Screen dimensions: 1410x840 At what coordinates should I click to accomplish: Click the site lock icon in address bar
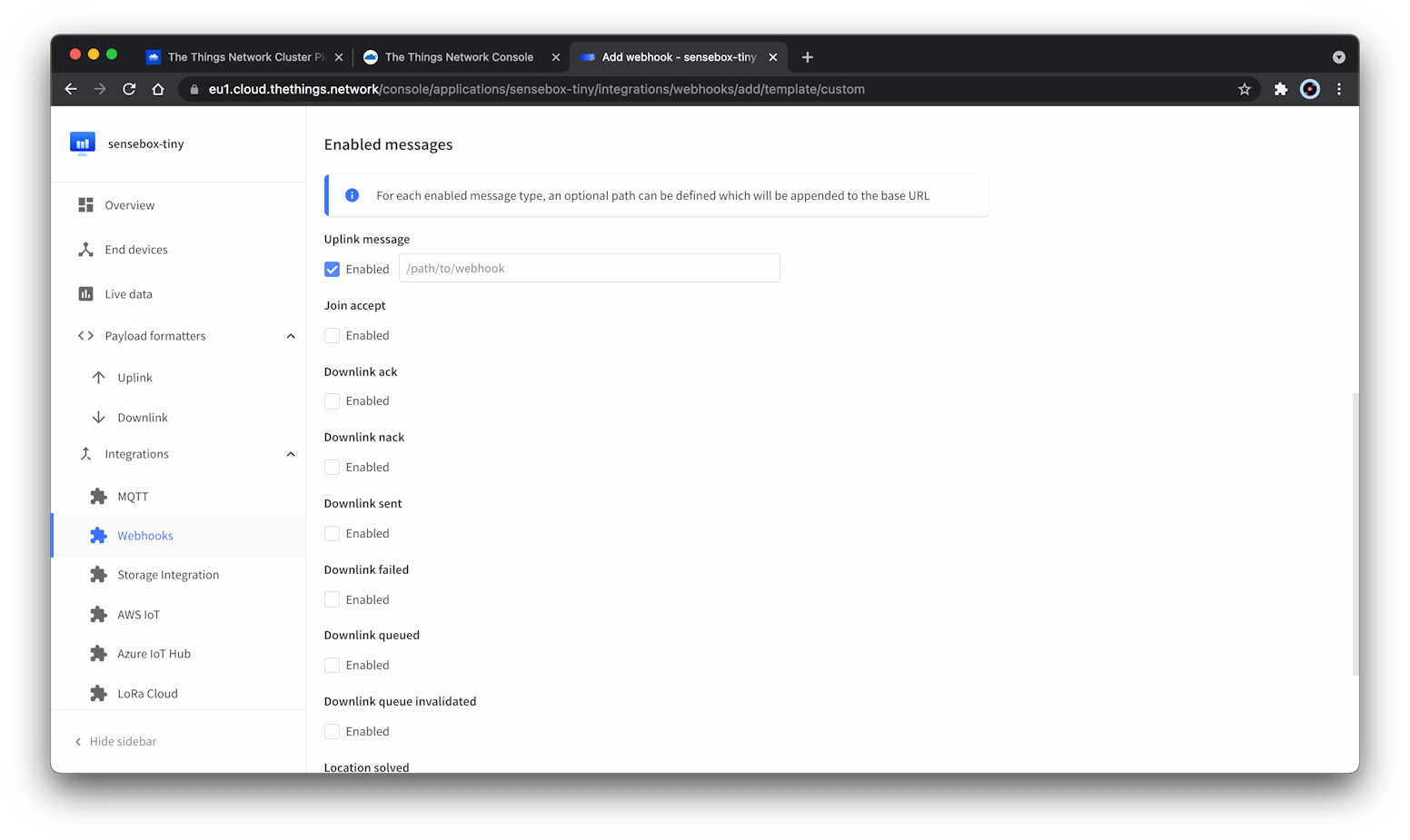[x=194, y=89]
